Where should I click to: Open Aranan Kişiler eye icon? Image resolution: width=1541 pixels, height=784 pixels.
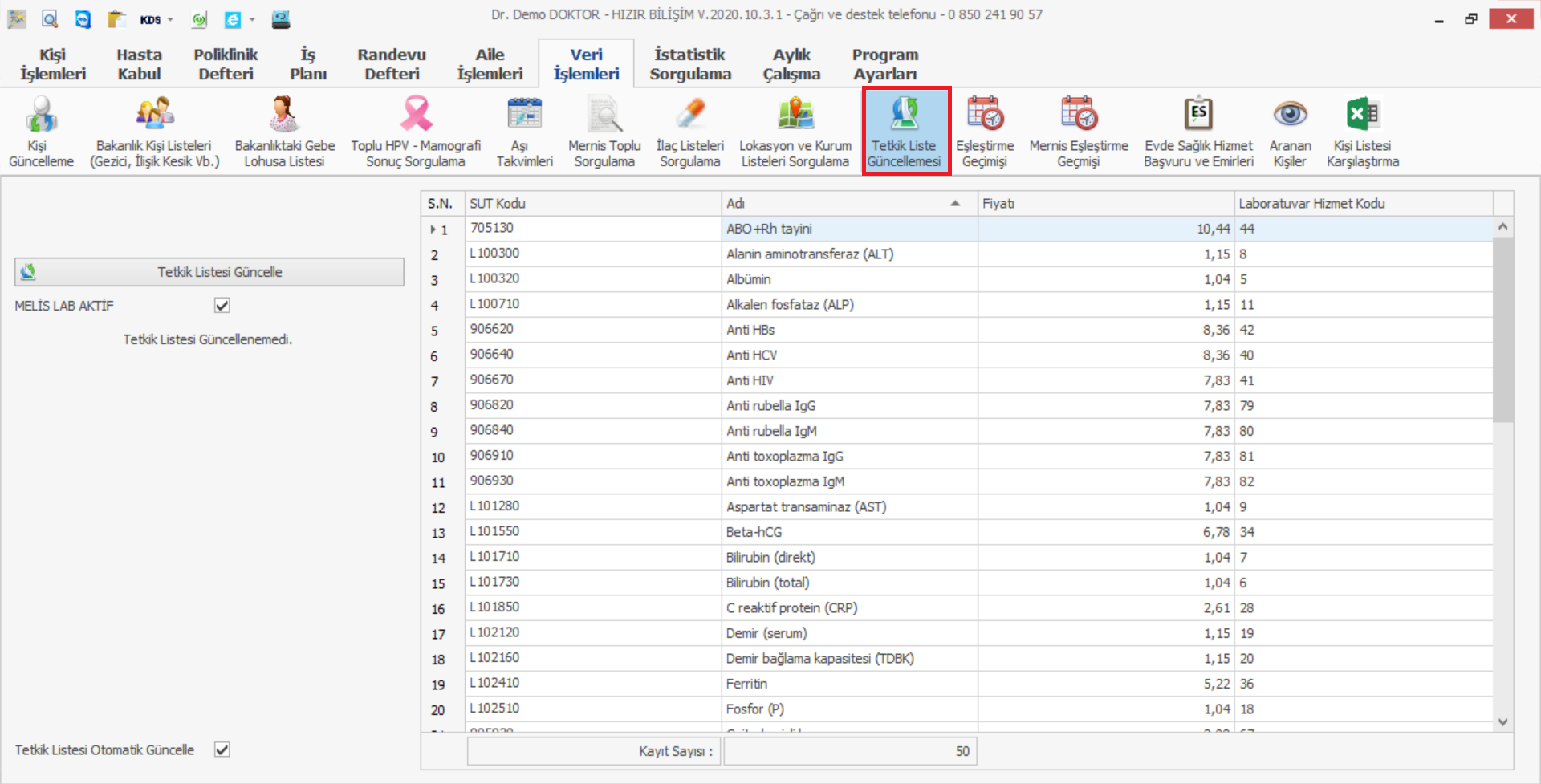tap(1290, 132)
